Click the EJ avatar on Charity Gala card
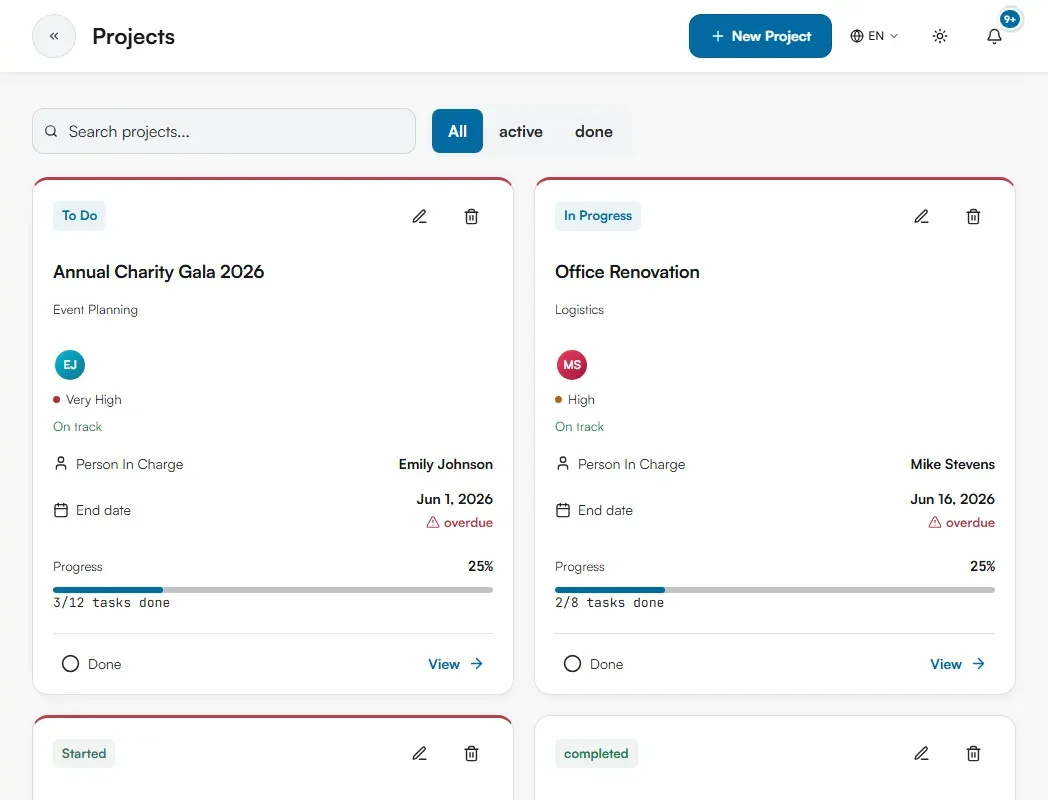The image size is (1048, 800). pyautogui.click(x=70, y=365)
